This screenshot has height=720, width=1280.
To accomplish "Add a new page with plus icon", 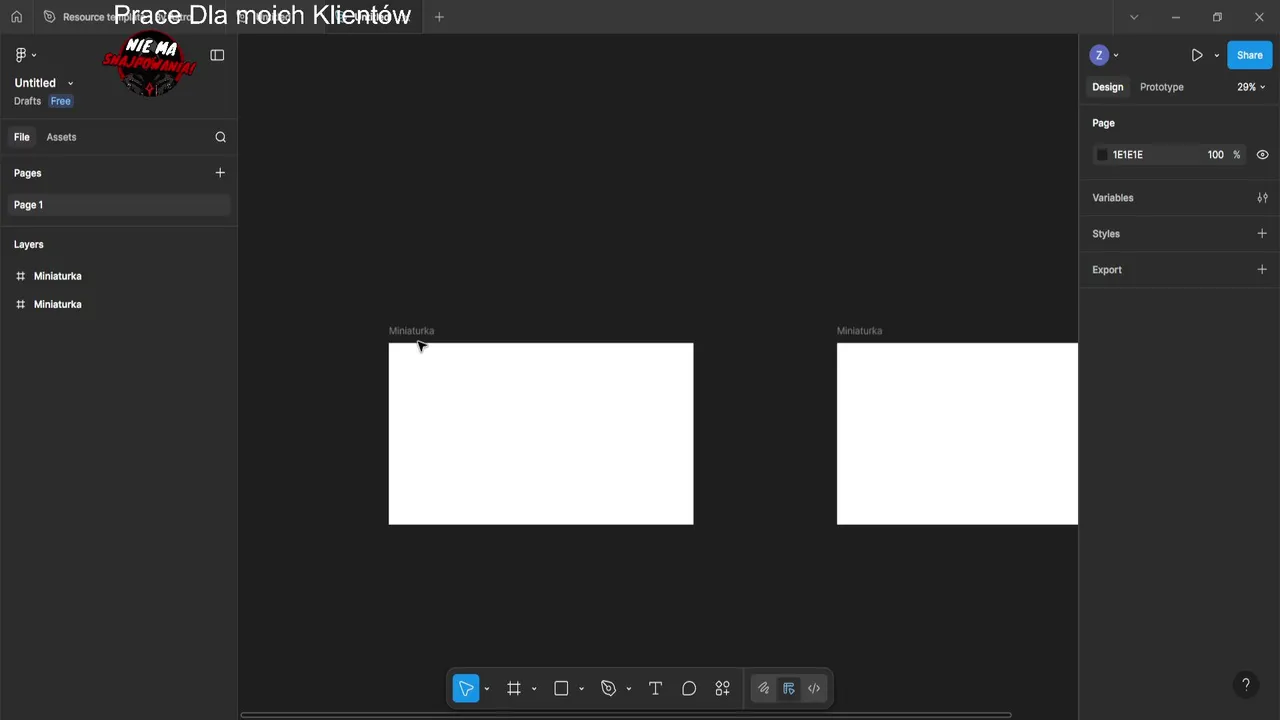I will [x=220, y=173].
